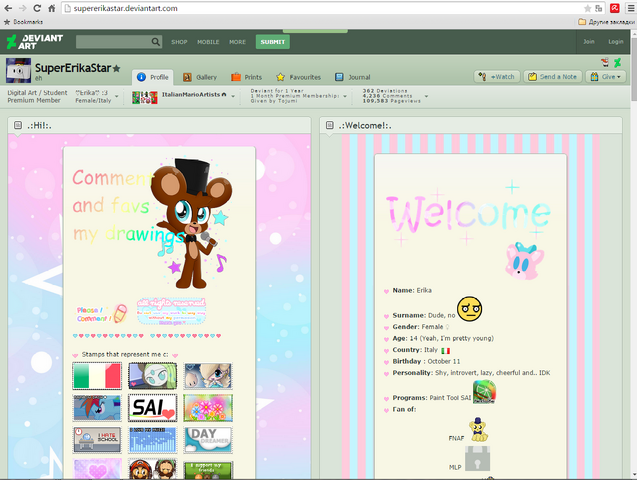
Task: Open the MOBILE menu item
Action: pyautogui.click(x=208, y=42)
